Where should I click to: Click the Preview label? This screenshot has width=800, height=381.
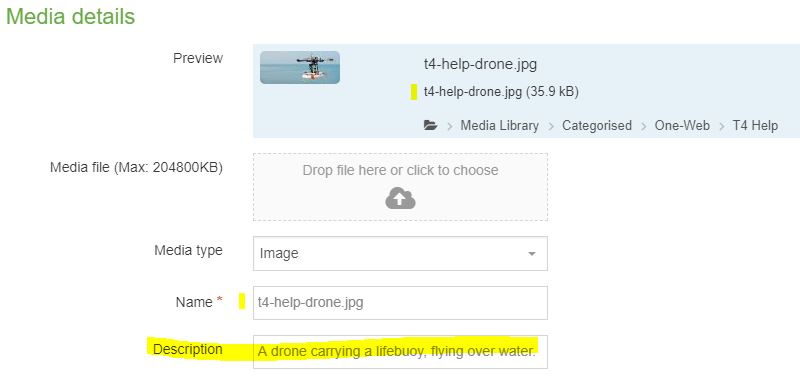[x=198, y=58]
